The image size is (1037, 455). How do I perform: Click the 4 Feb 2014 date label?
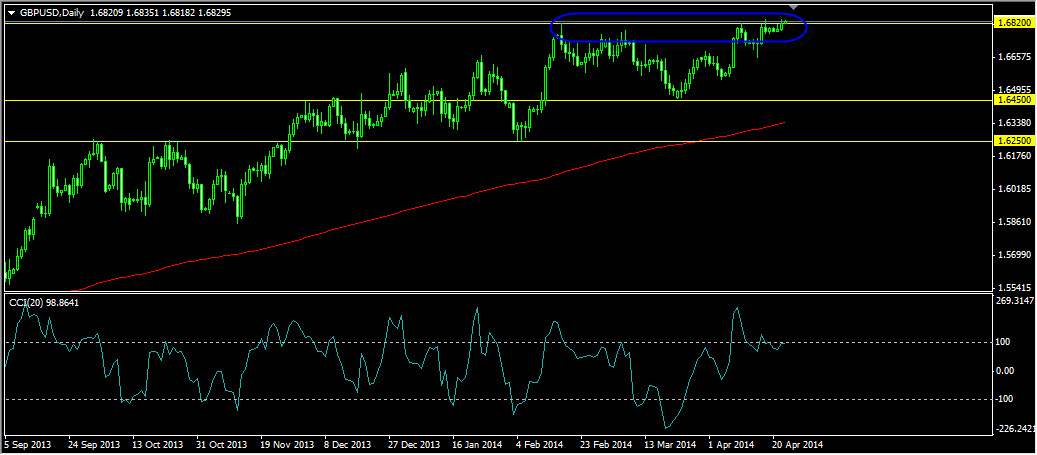540,444
